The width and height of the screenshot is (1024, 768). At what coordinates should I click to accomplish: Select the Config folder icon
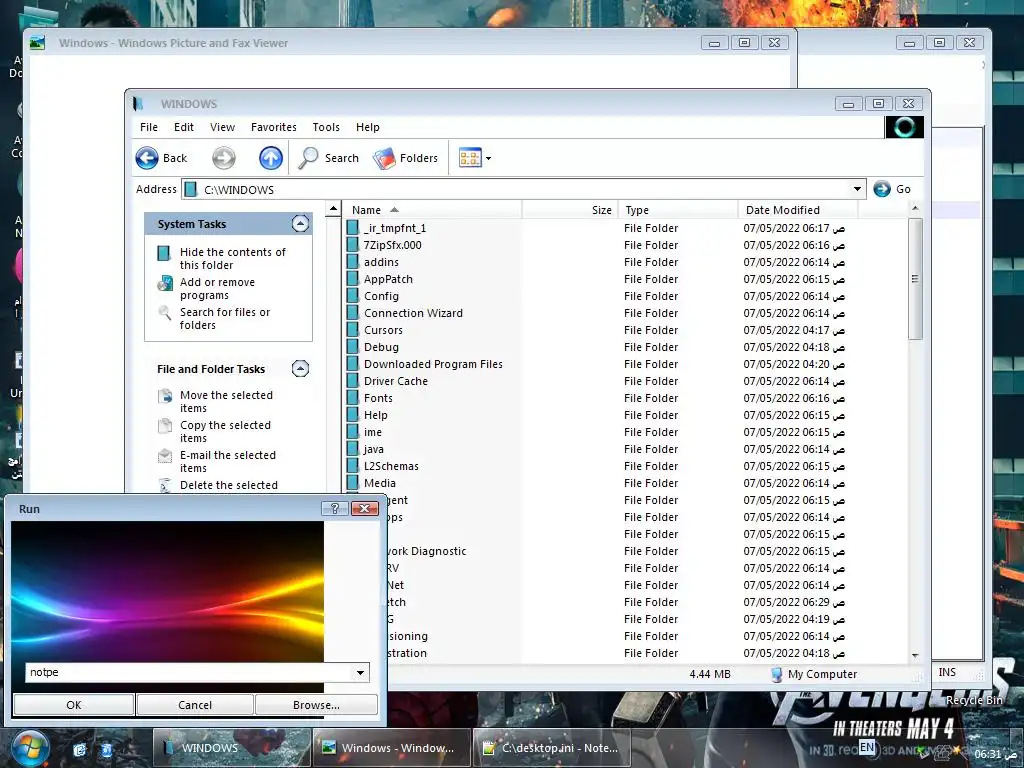tap(353, 296)
